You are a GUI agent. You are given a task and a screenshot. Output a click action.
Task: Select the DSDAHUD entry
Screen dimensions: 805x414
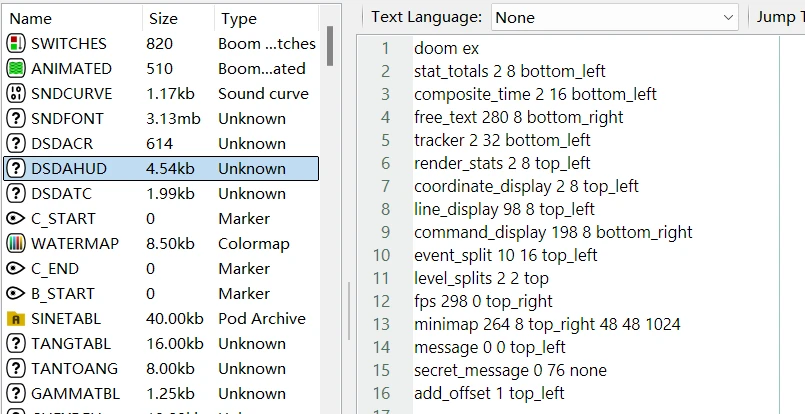pos(68,169)
